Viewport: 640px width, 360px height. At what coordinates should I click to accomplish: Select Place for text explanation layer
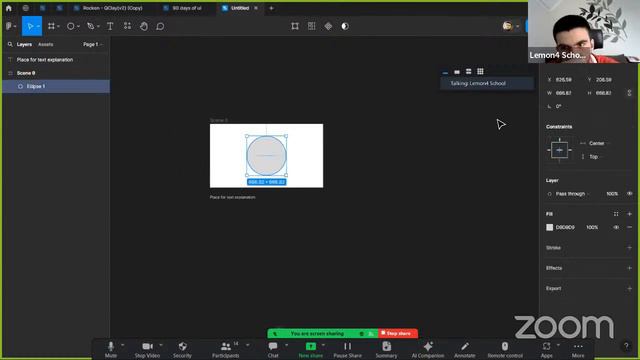(56, 60)
